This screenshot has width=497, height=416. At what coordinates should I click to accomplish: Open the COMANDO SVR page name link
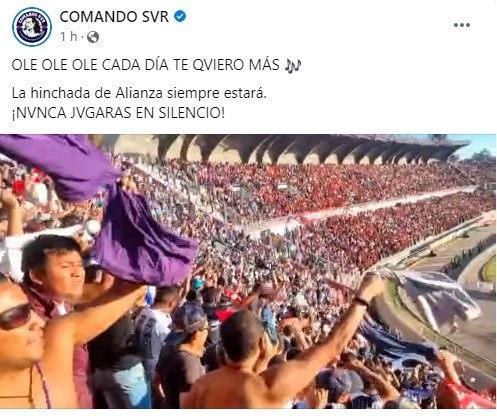coord(114,17)
